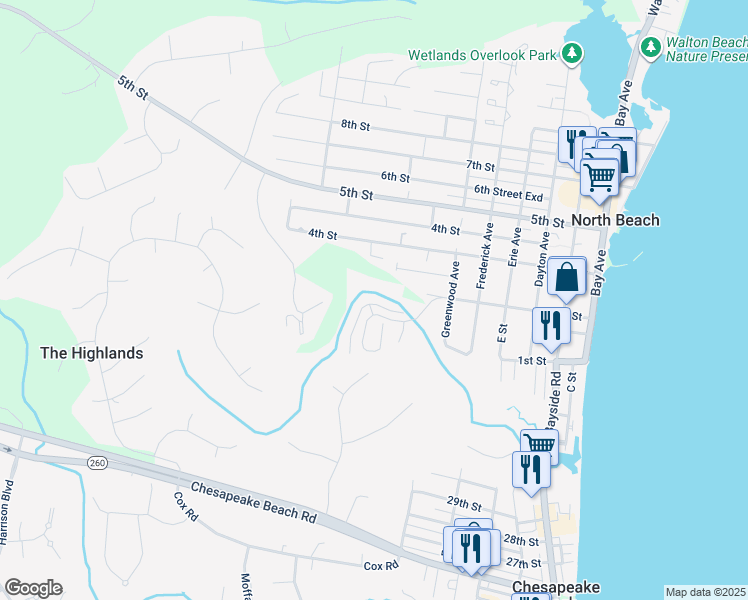
Task: Select The Highlands neighborhood label
Action: pyautogui.click(x=91, y=353)
